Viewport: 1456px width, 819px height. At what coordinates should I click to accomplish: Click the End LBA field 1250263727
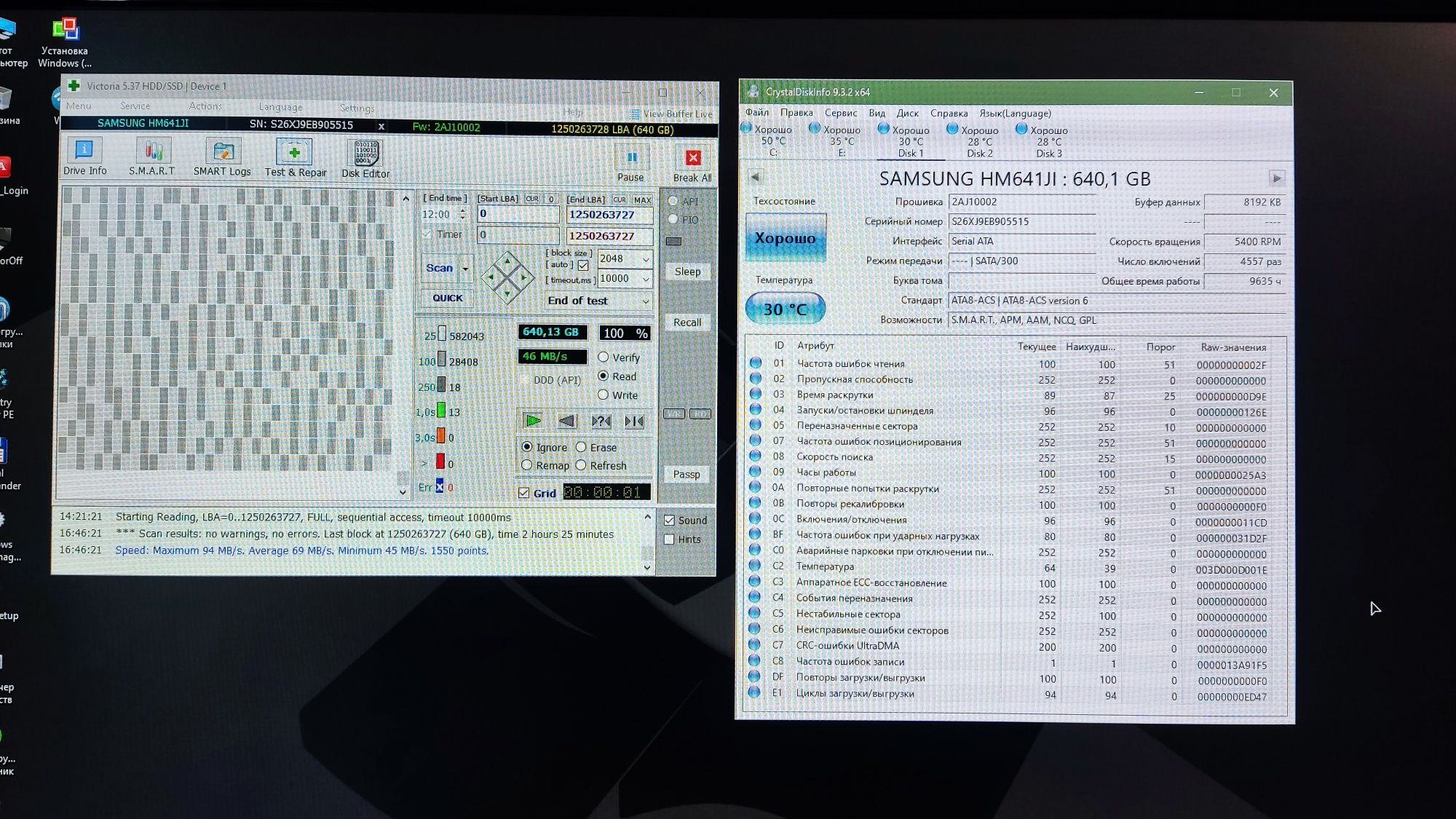609,215
